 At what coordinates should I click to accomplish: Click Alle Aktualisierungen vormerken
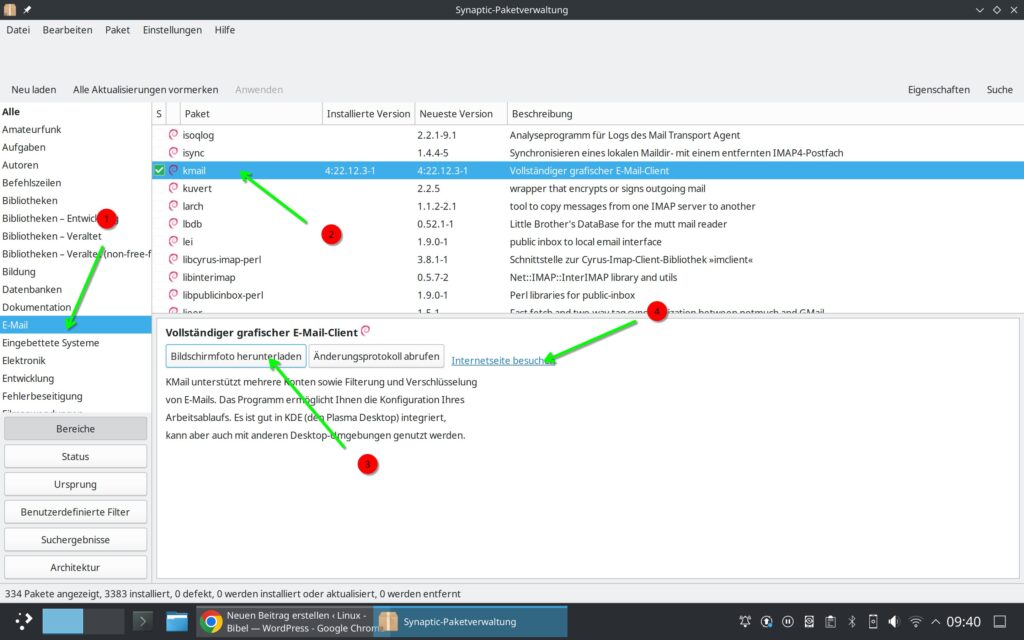tap(146, 89)
